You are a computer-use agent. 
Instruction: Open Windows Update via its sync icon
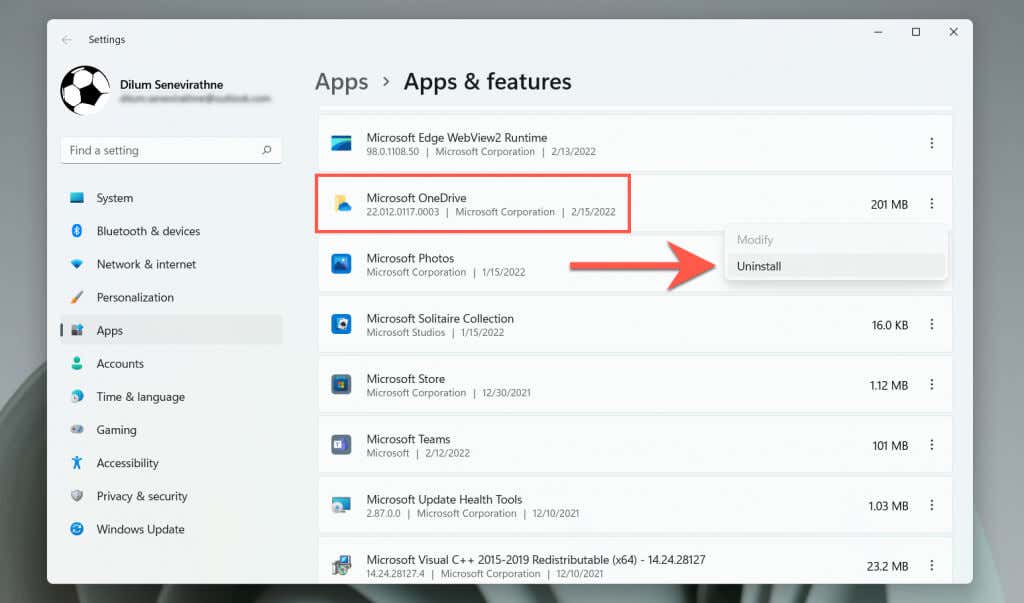[x=77, y=529]
